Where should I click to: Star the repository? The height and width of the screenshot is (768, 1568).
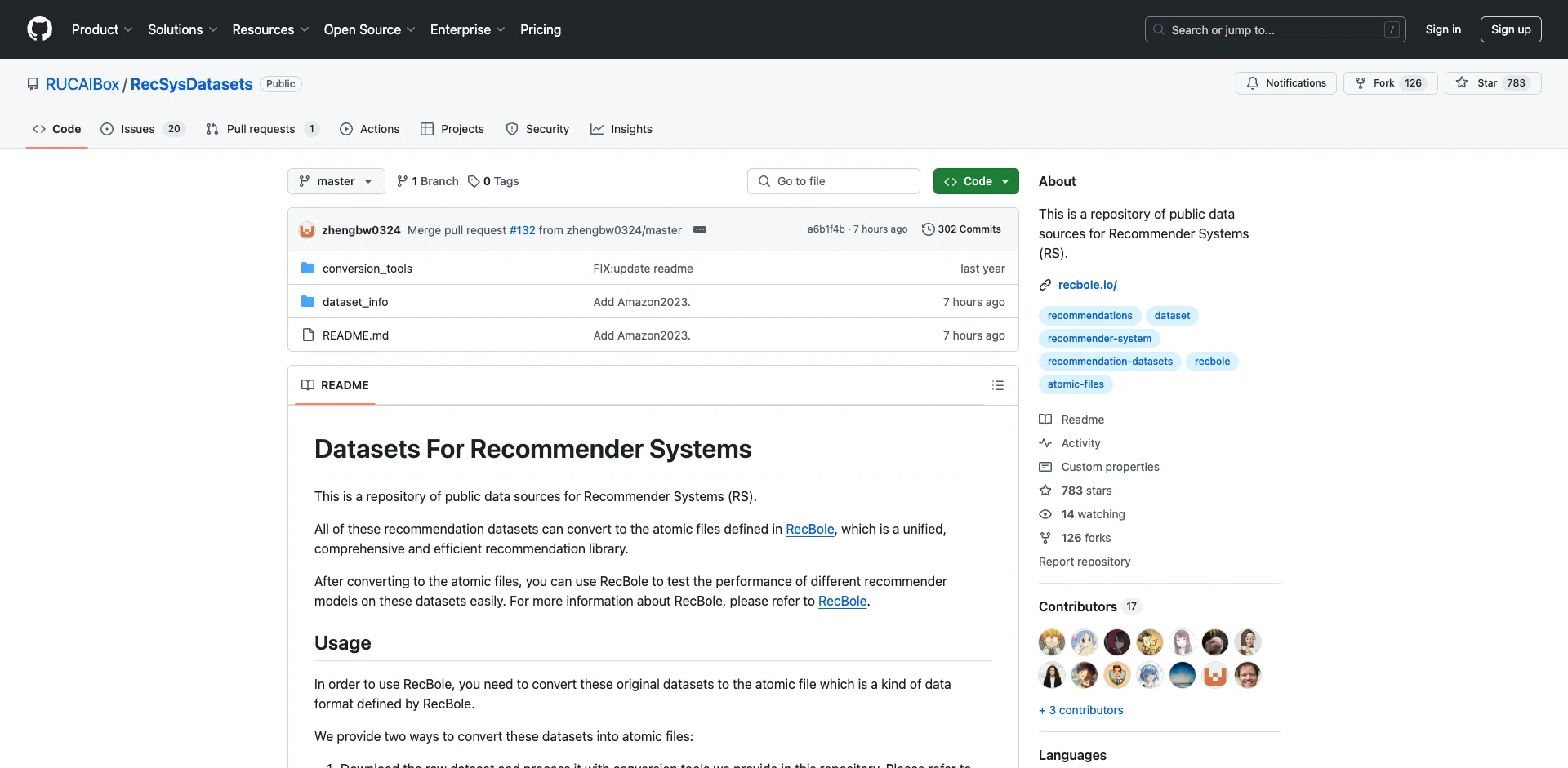point(1493,83)
